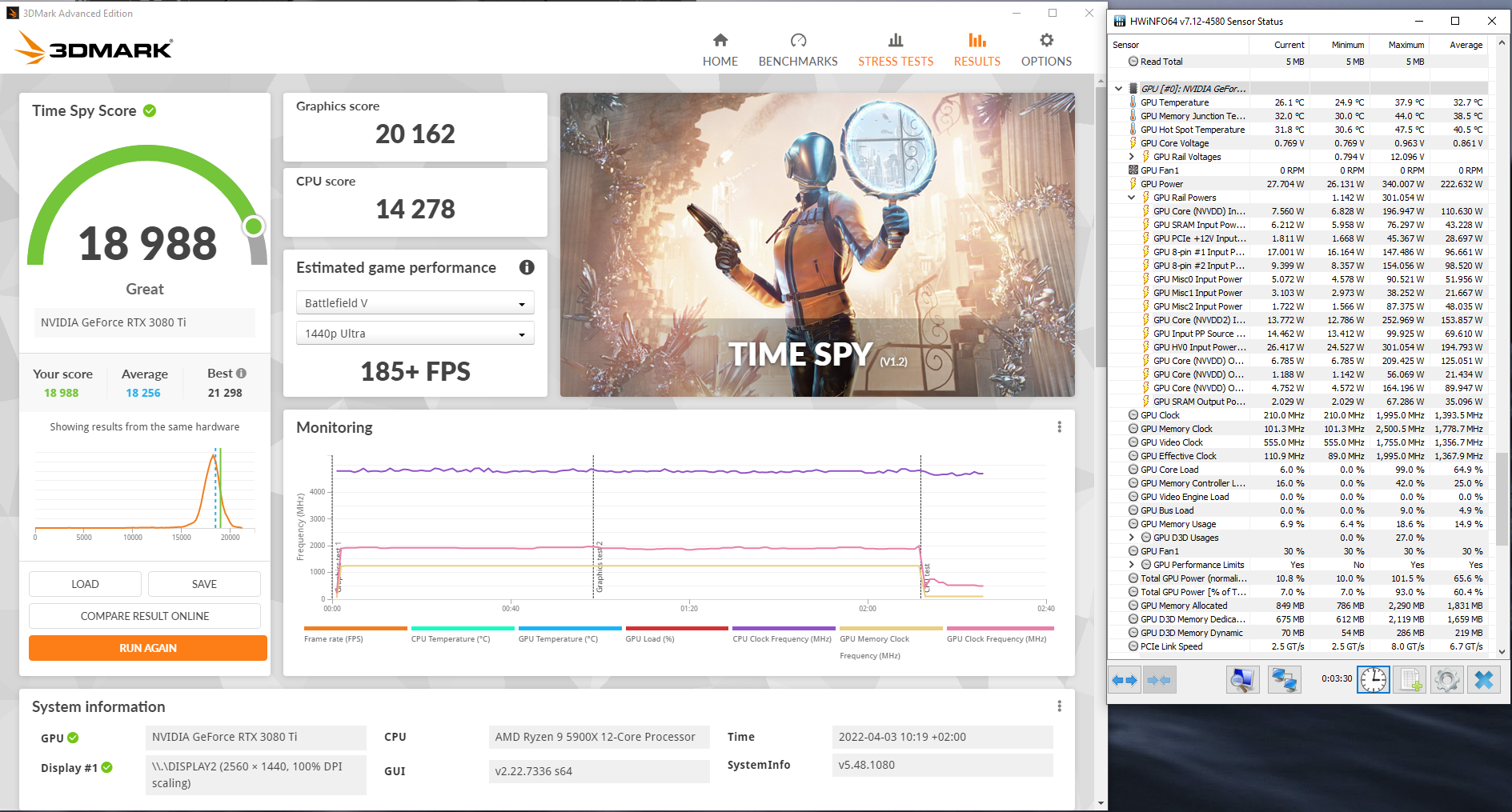Click the Sensor column header in HWiNFO
1512x812 pixels.
(x=1125, y=45)
